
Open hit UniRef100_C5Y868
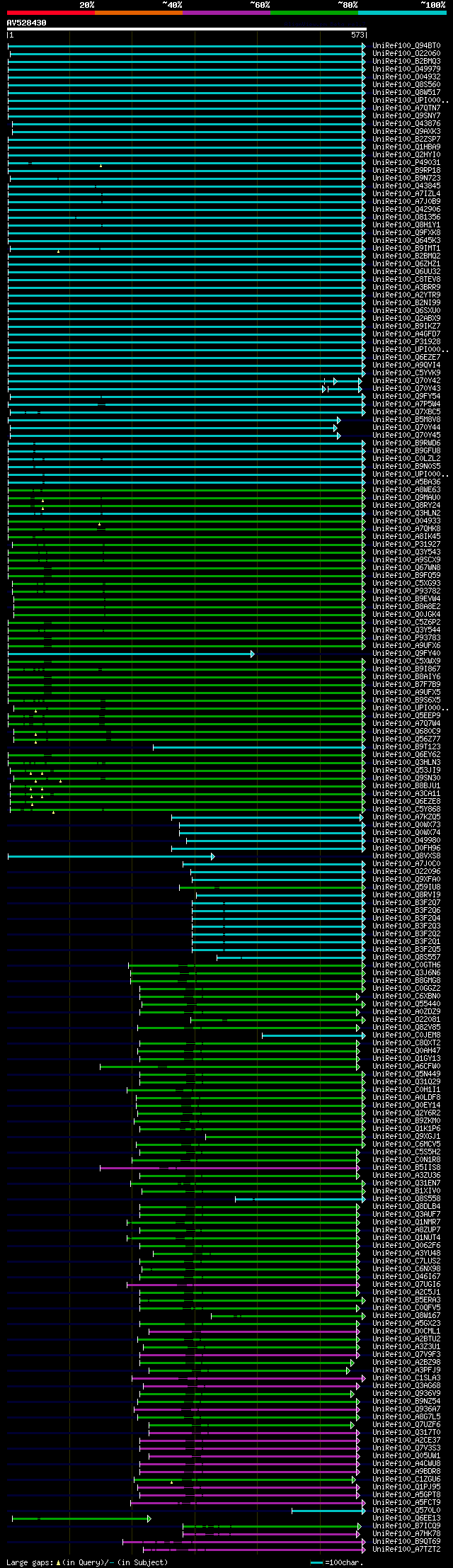point(406,809)
